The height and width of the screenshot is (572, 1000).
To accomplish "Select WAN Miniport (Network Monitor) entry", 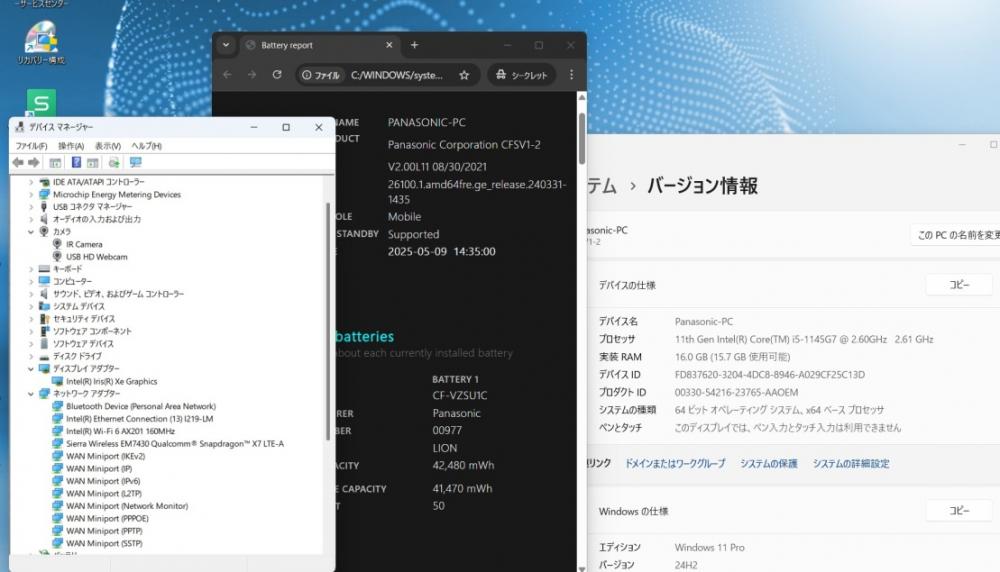I will [127, 506].
